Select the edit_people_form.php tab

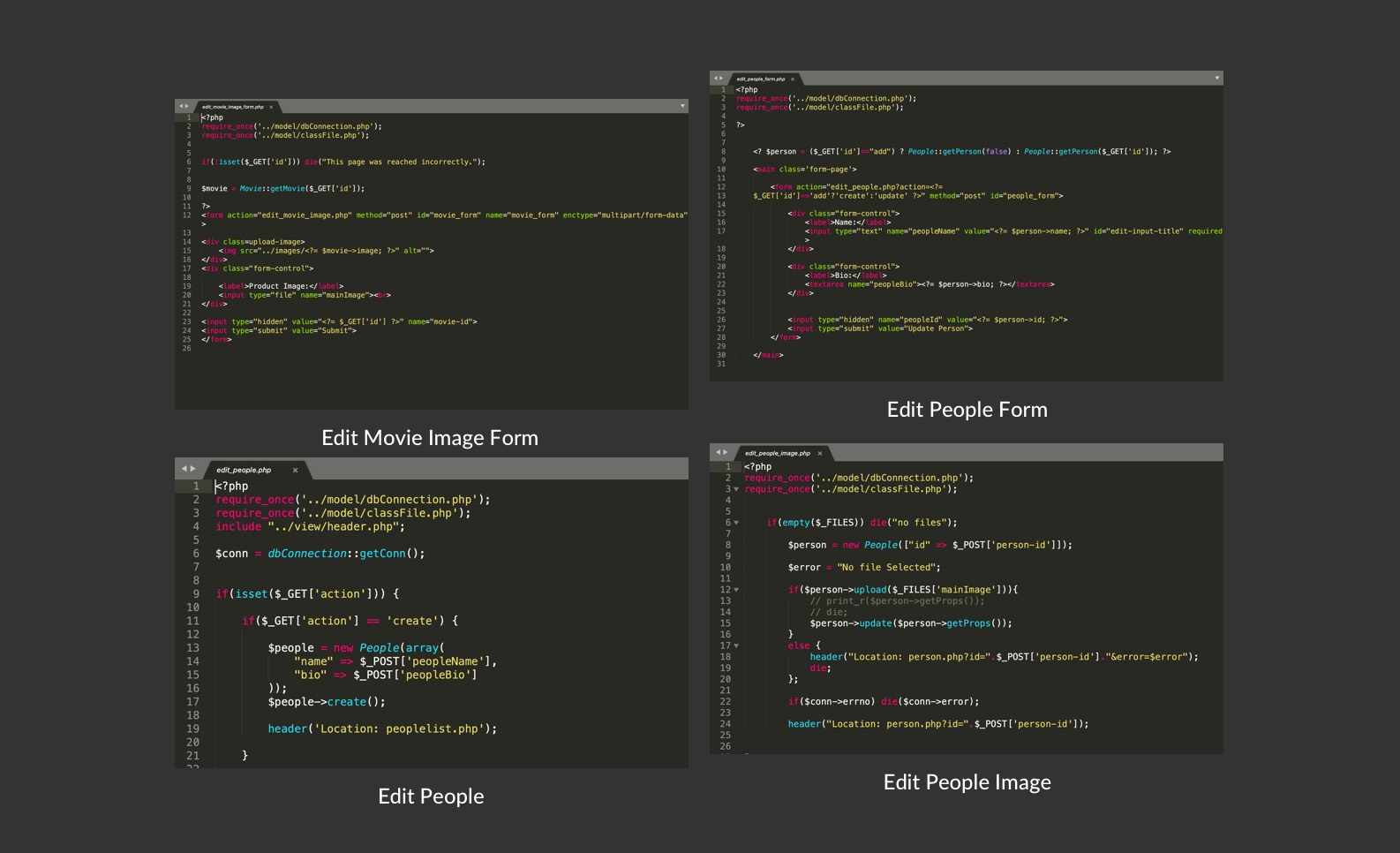(x=761, y=79)
